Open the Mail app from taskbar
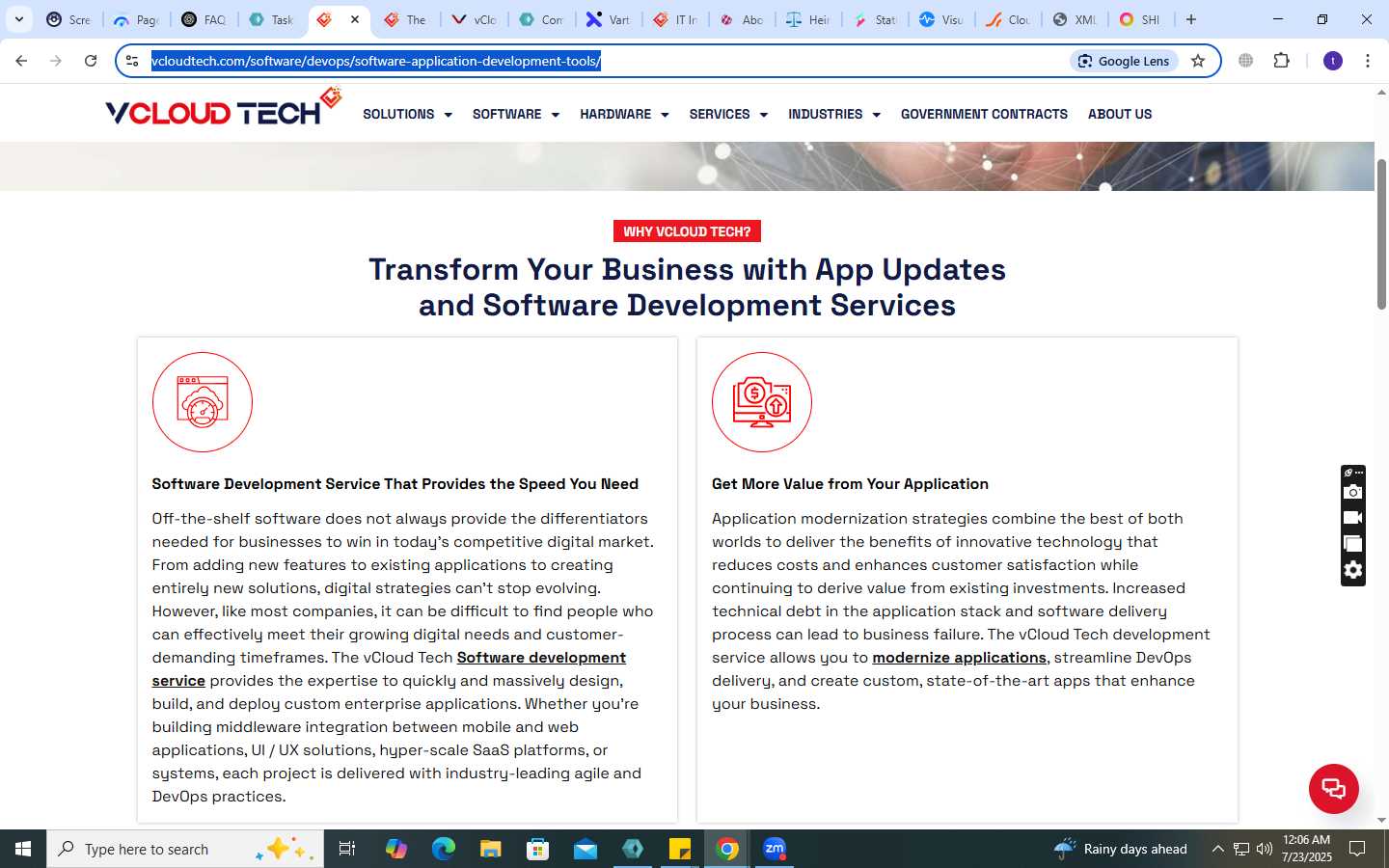 coord(586,849)
